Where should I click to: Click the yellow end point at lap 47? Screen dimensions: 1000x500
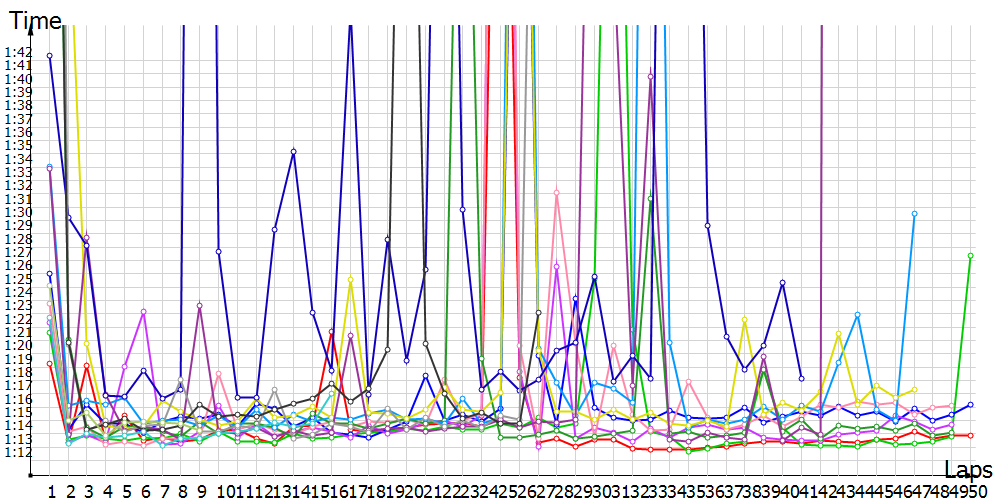coord(914,389)
